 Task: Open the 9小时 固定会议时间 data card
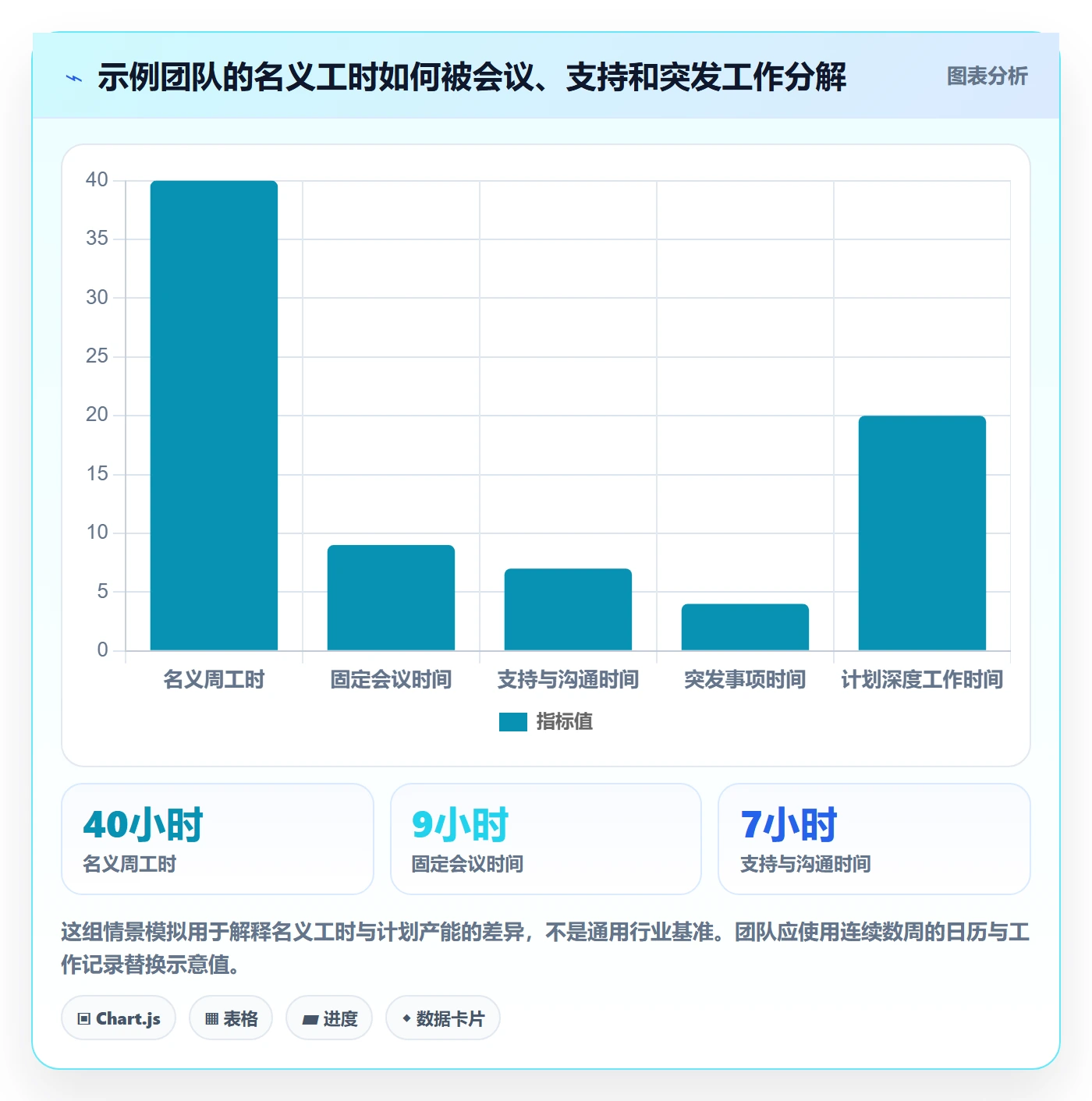(546, 839)
